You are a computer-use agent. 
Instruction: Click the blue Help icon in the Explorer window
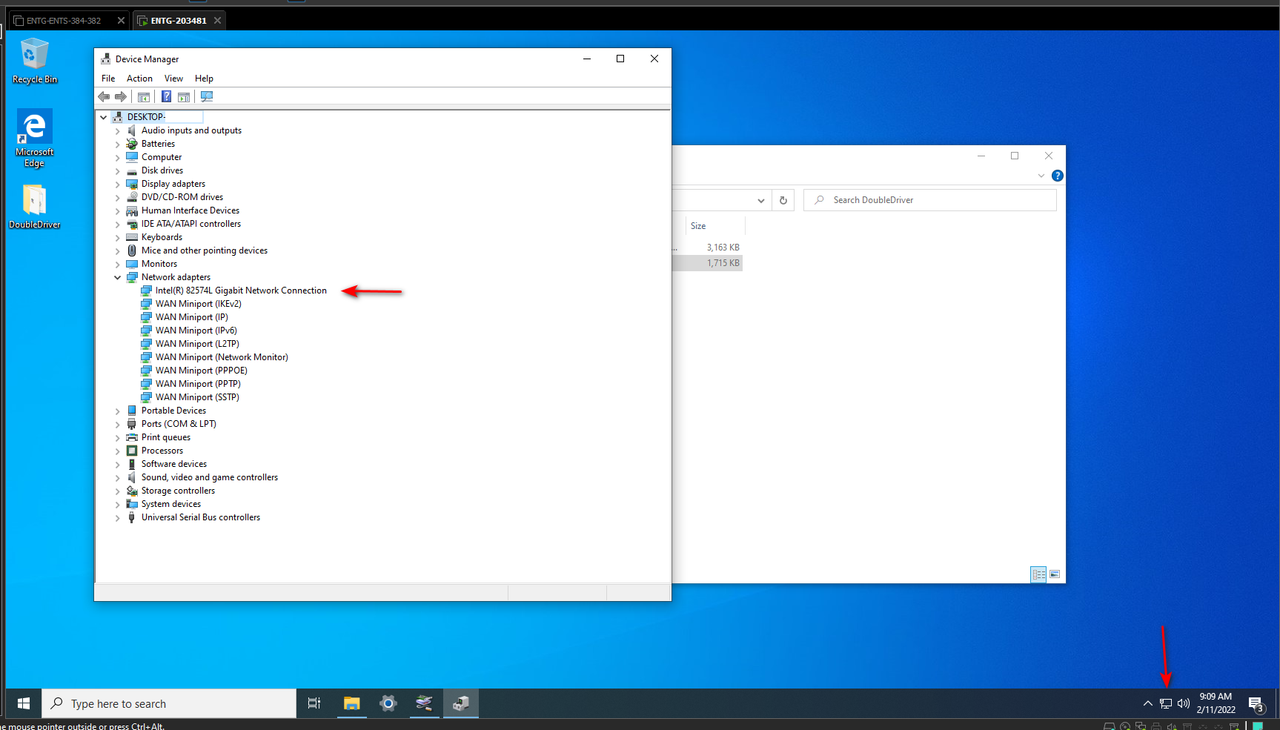(x=1057, y=176)
